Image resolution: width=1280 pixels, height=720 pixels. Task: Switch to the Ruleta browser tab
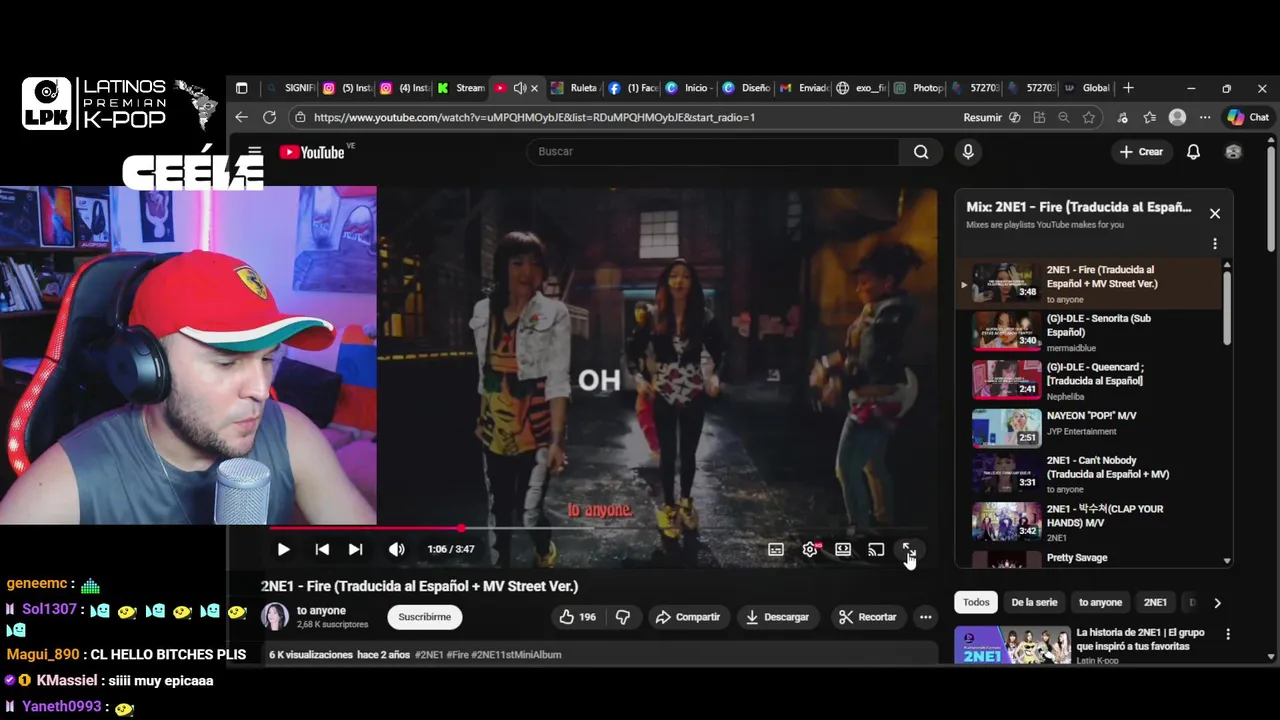[x=574, y=88]
